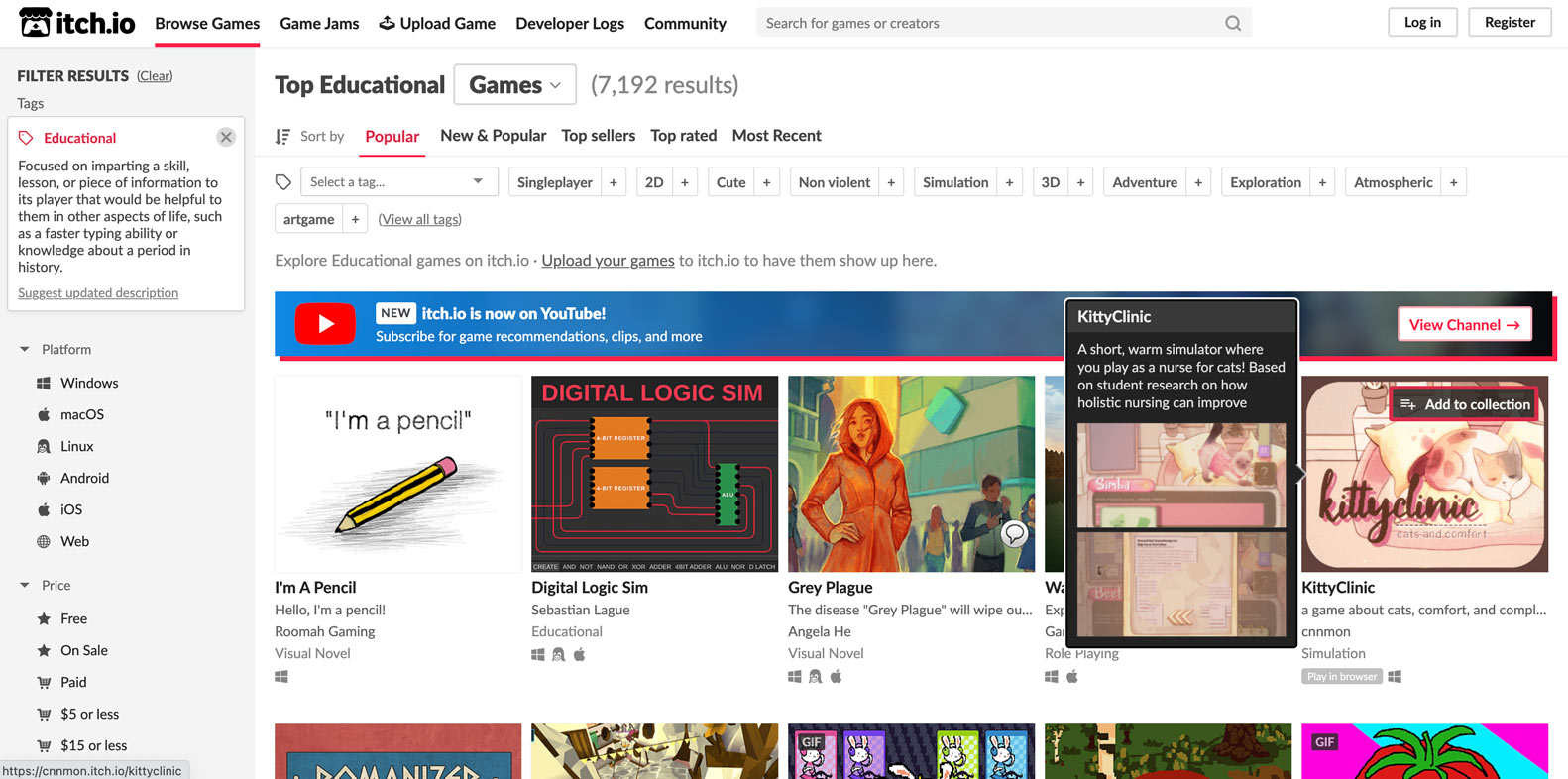Select the Singleplayer tag
1568x779 pixels.
[555, 182]
